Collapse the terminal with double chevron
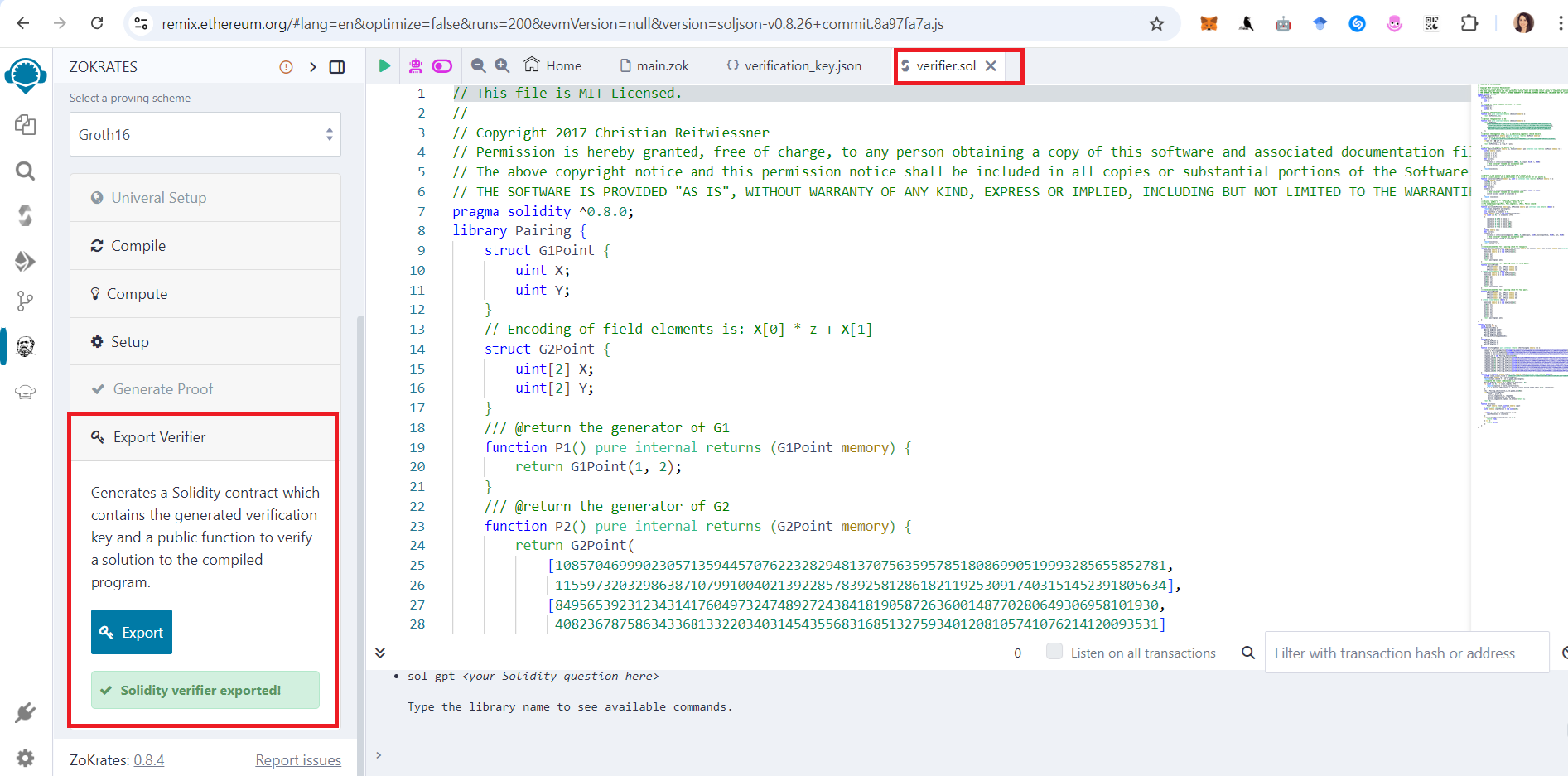 [x=380, y=653]
